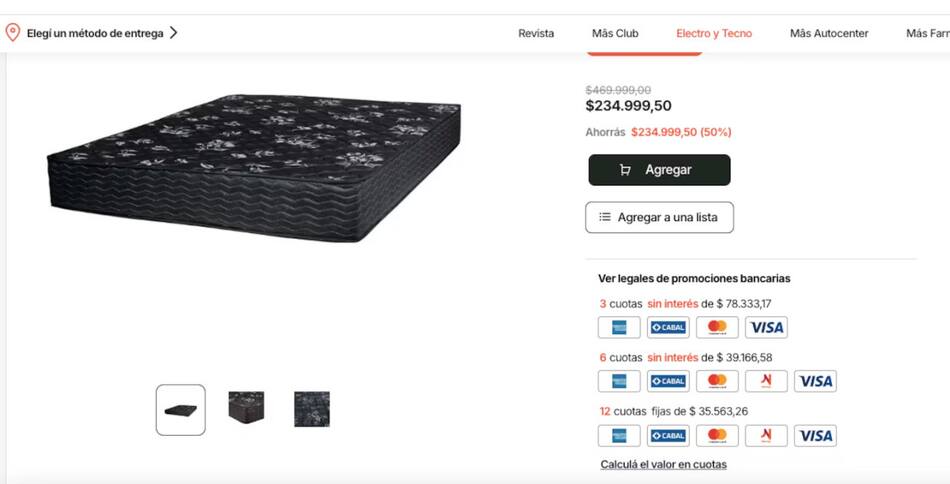Click Mastercard icon in 12 cuotas row

coord(717,435)
